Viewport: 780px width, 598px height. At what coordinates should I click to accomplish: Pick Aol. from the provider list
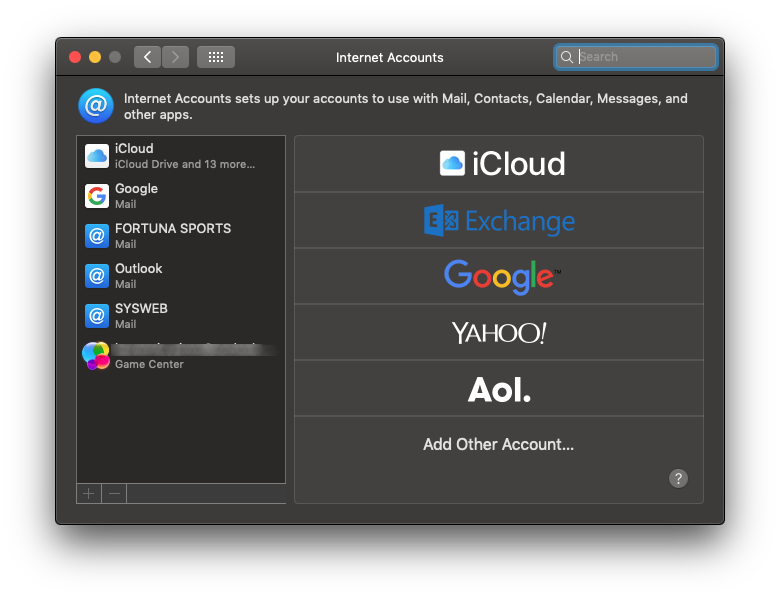click(x=499, y=389)
